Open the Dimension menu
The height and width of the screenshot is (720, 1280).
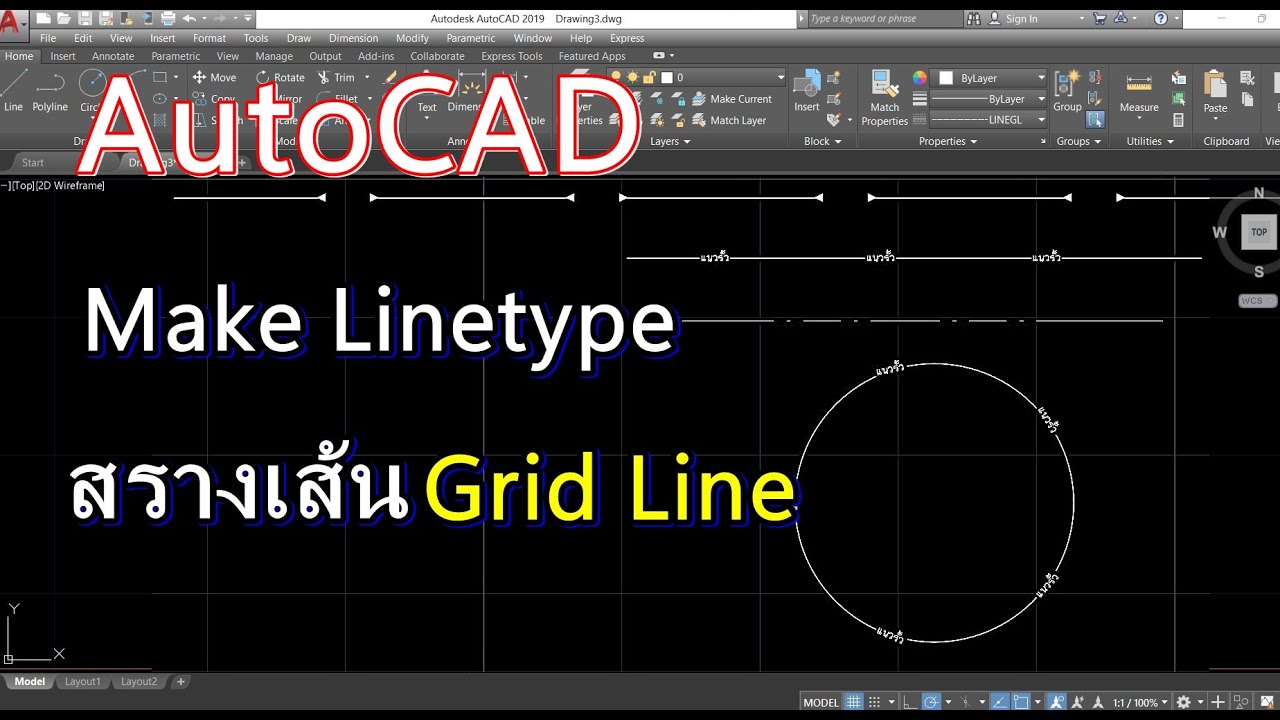pos(353,38)
